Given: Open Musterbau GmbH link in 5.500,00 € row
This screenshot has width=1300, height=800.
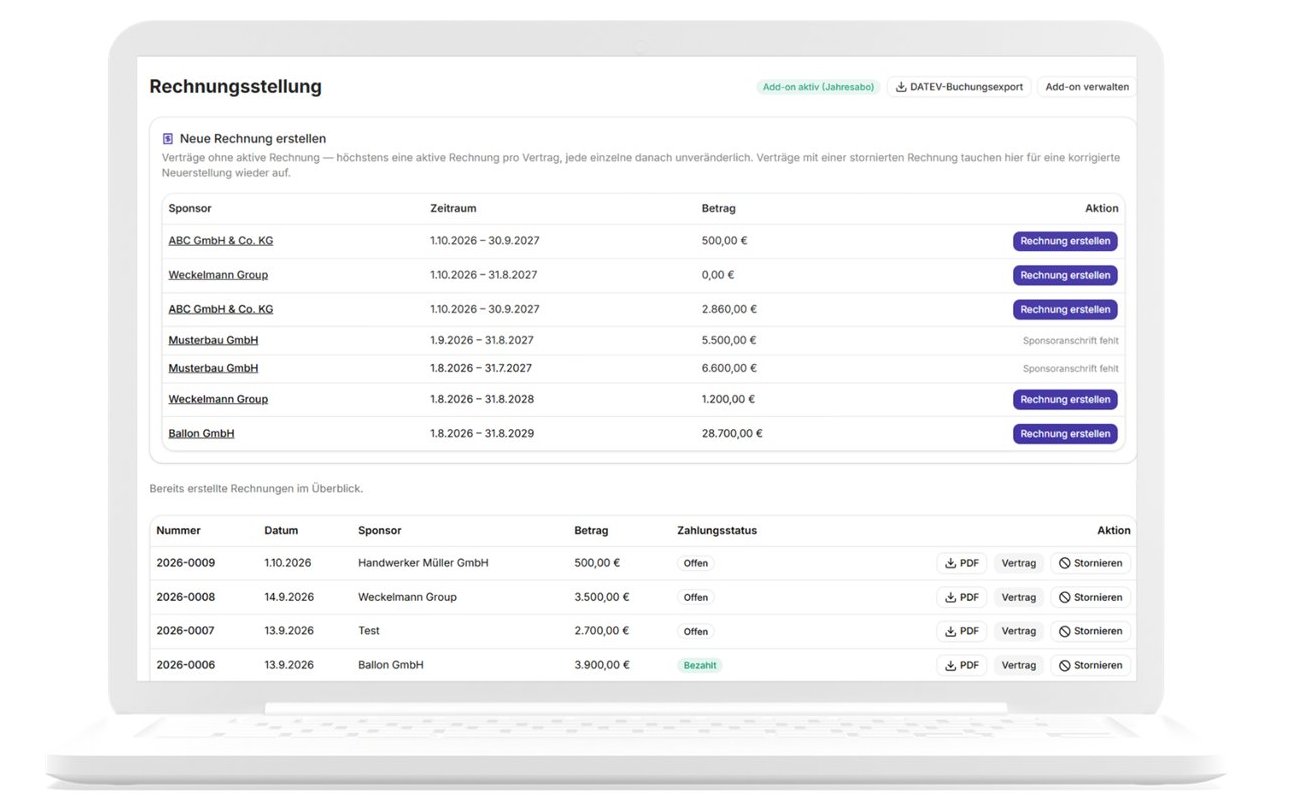Looking at the screenshot, I should click(x=213, y=341).
